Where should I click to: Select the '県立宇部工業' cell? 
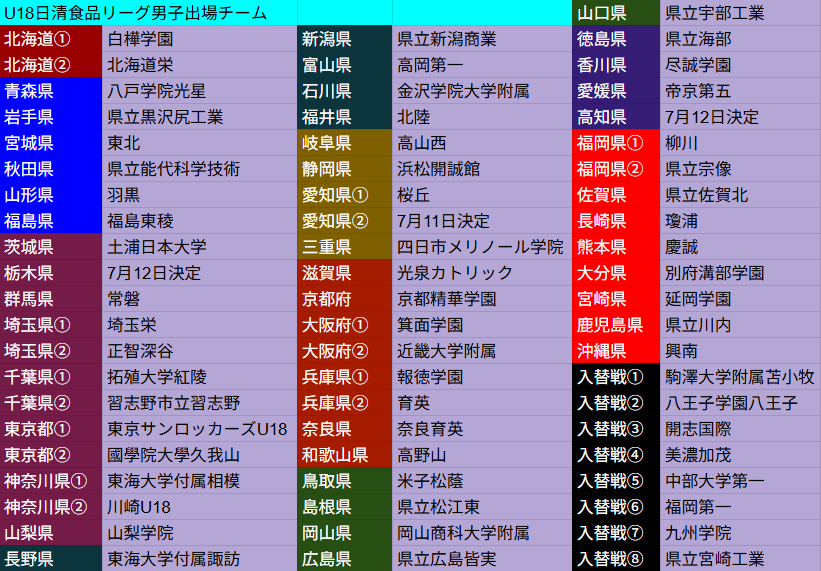click(x=740, y=13)
